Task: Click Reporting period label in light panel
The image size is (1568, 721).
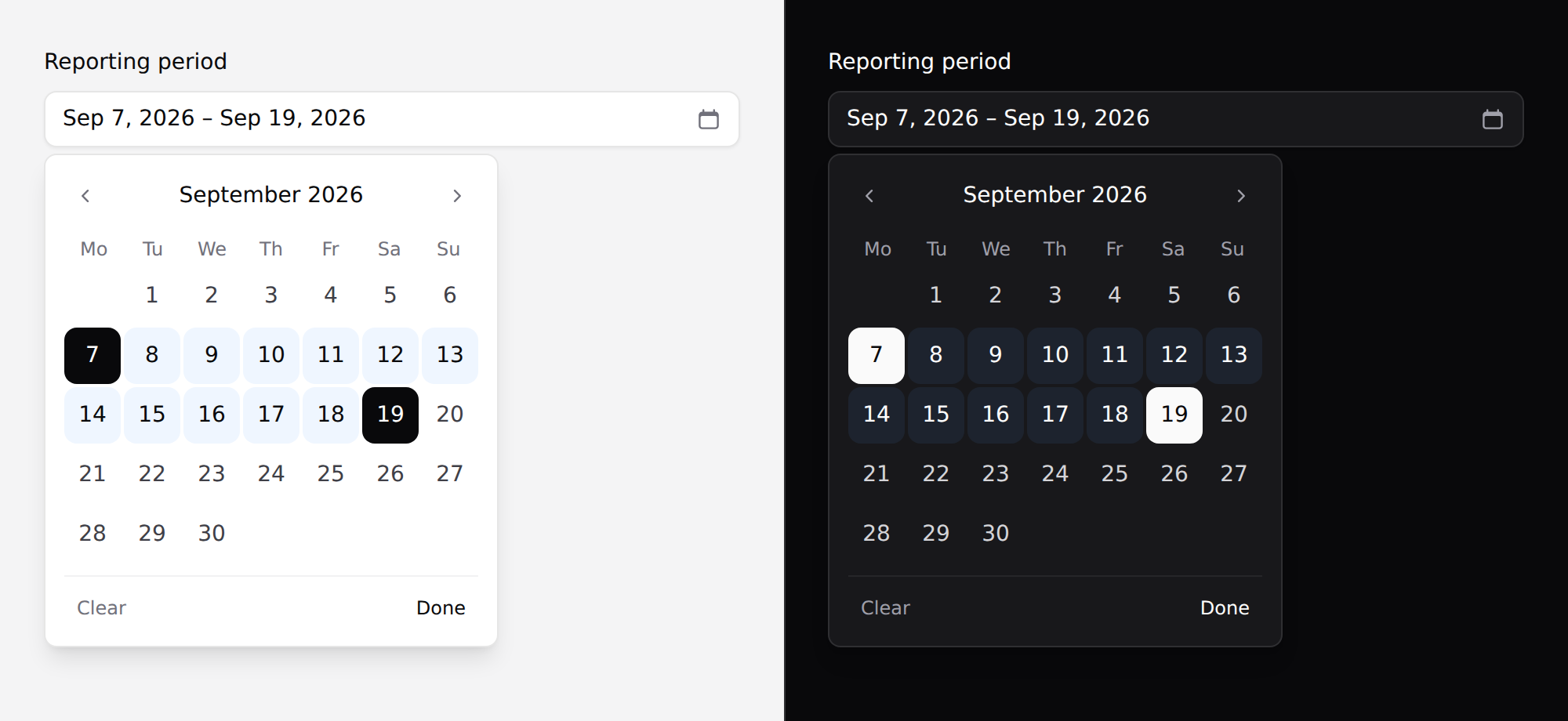Action: pos(136,62)
